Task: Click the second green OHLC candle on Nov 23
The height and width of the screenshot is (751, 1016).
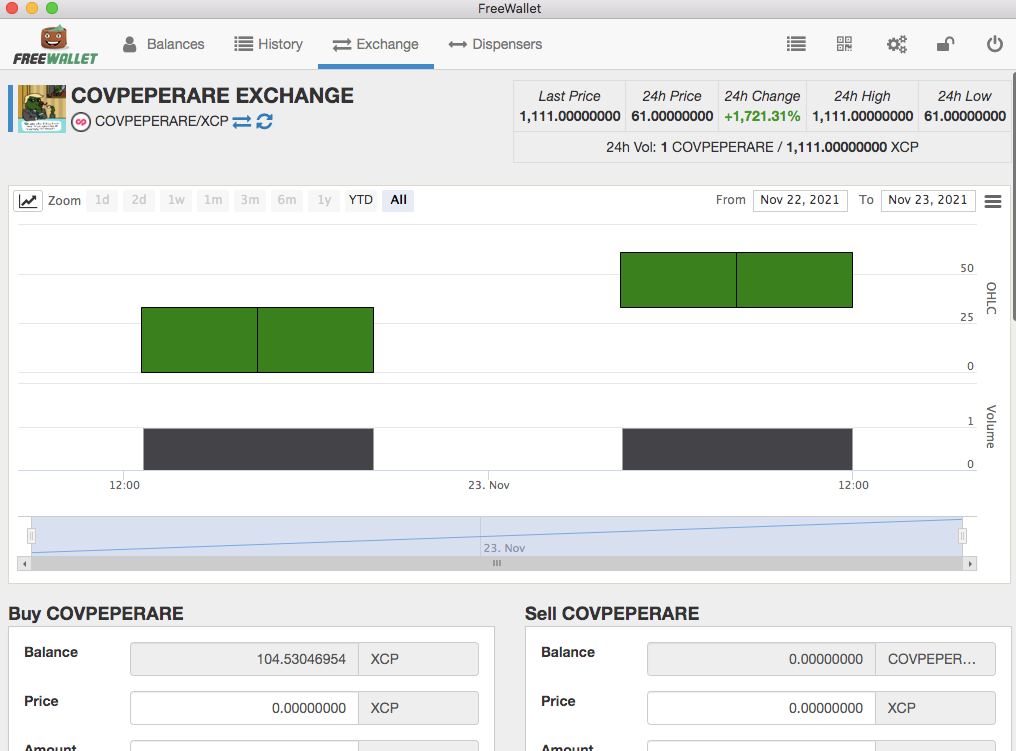Action: pos(736,280)
